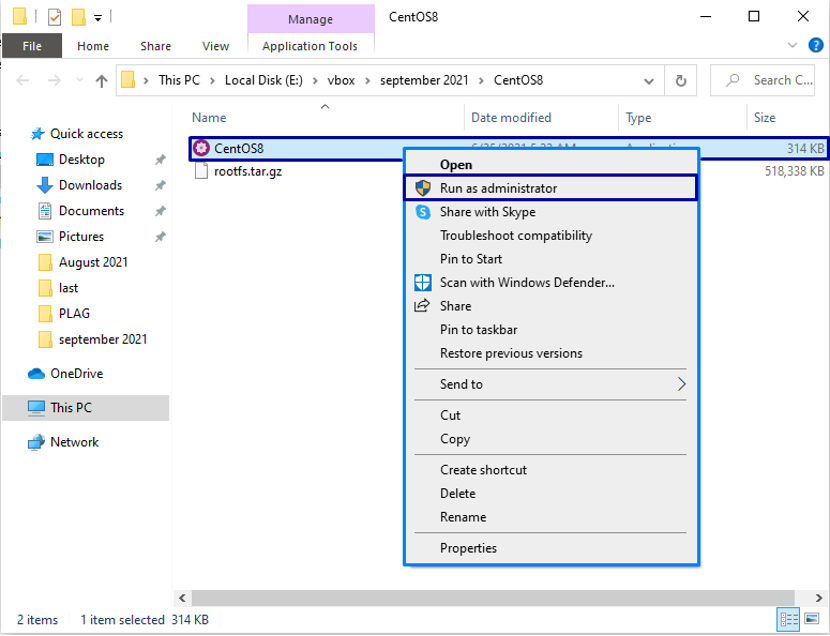Click the Forward navigation arrow
The height and width of the screenshot is (636, 830).
coord(54,80)
